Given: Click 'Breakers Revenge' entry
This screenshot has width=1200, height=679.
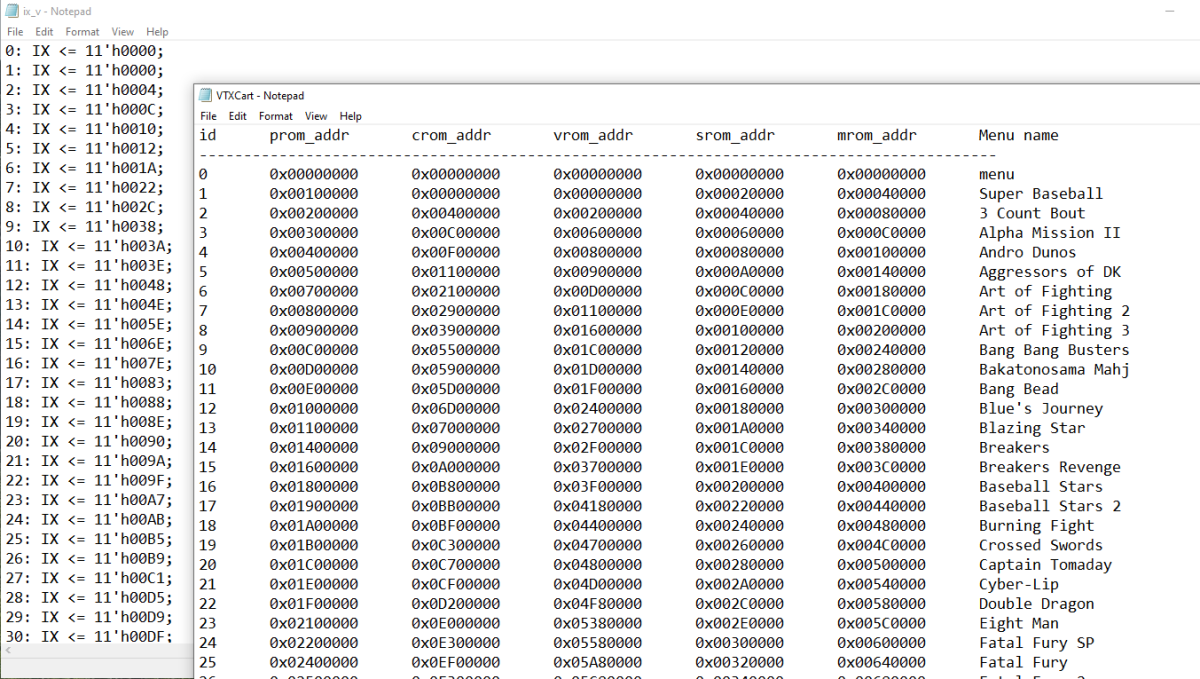Looking at the screenshot, I should (1050, 467).
